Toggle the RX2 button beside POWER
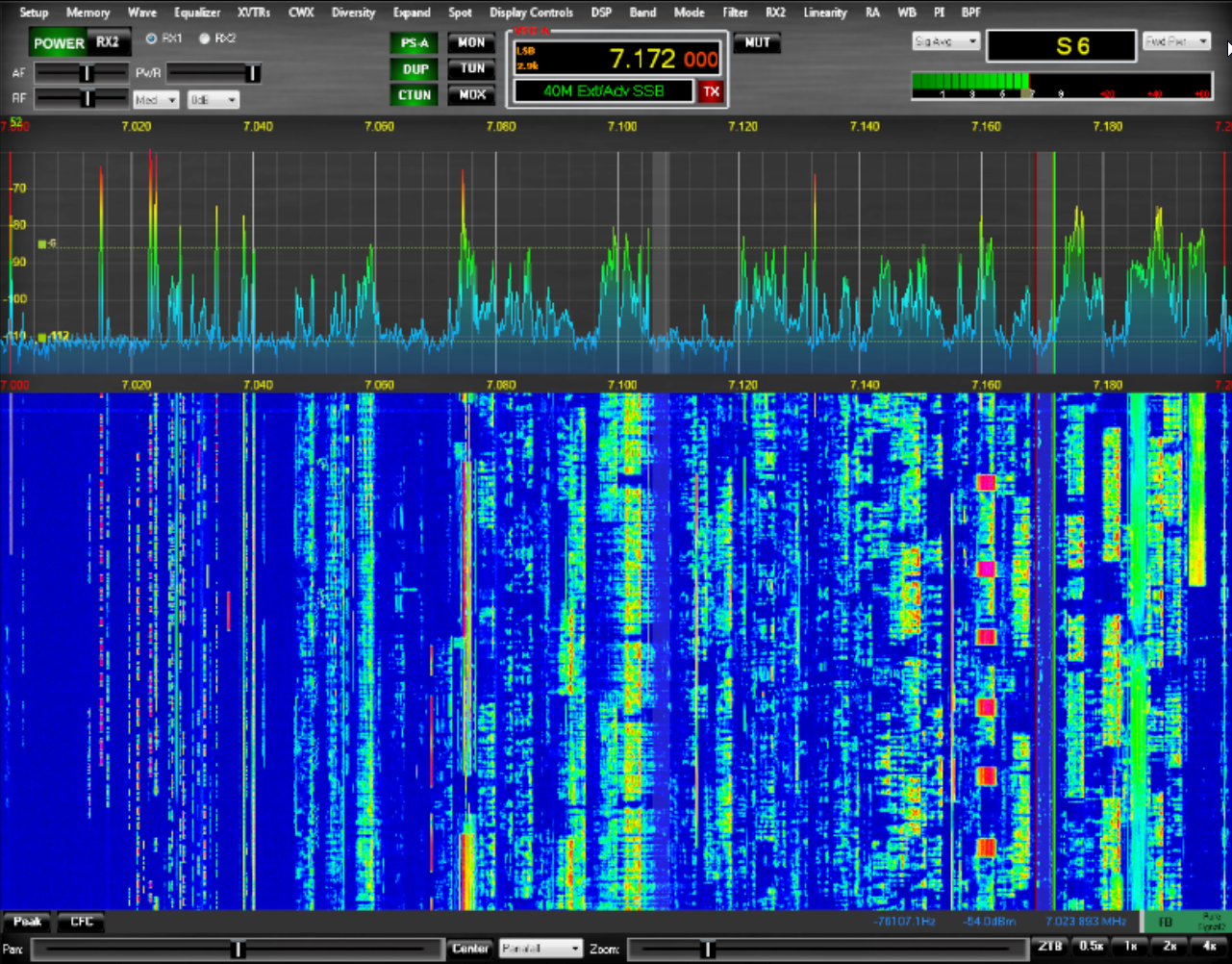Screen dimensions: 1232x964 point(108,43)
